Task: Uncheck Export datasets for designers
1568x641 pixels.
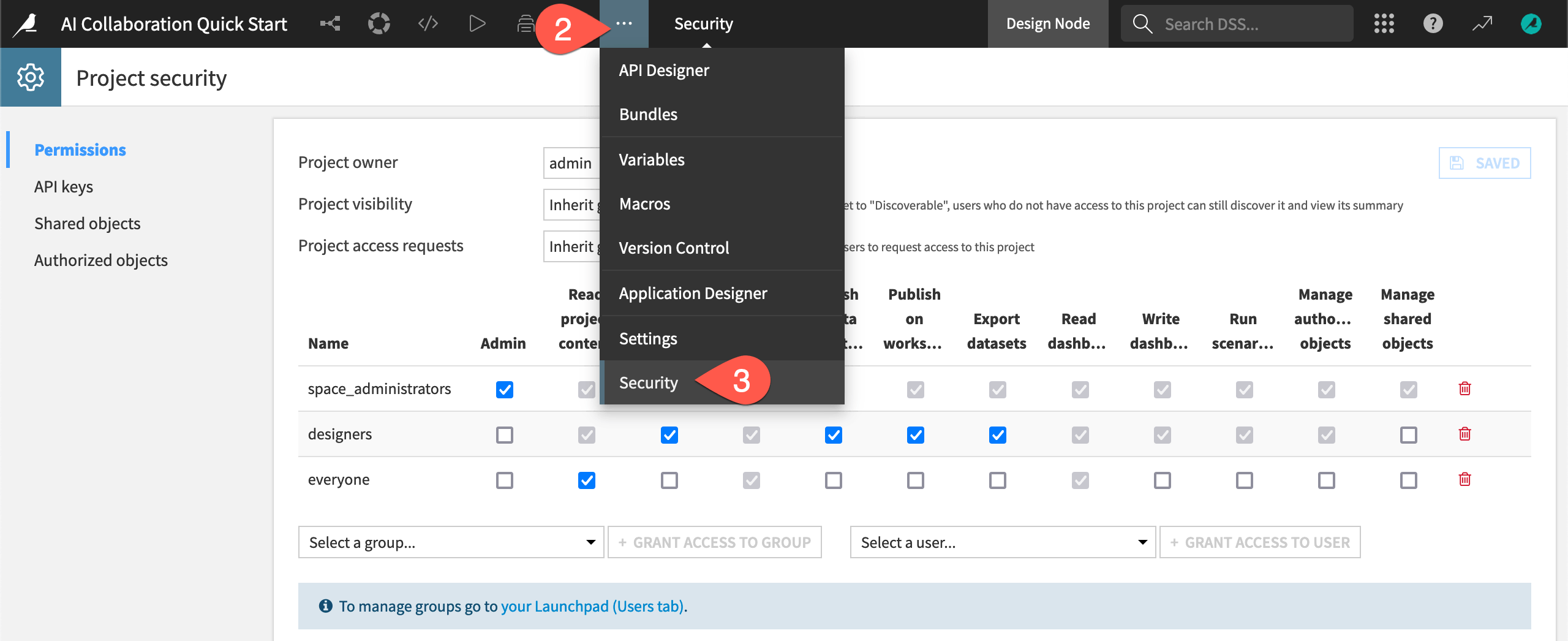Action: (x=997, y=434)
